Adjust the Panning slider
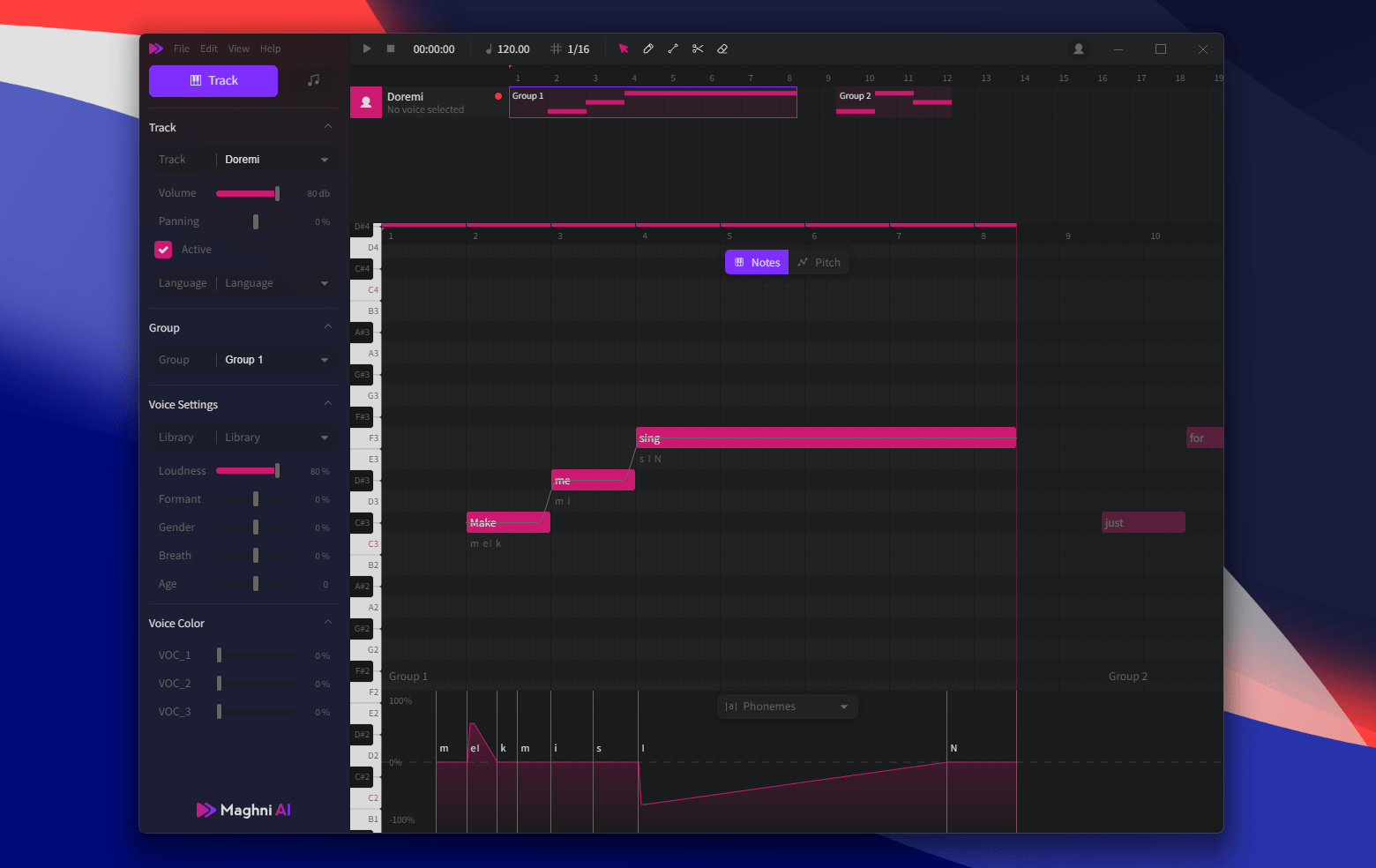This screenshot has width=1376, height=868. click(256, 221)
